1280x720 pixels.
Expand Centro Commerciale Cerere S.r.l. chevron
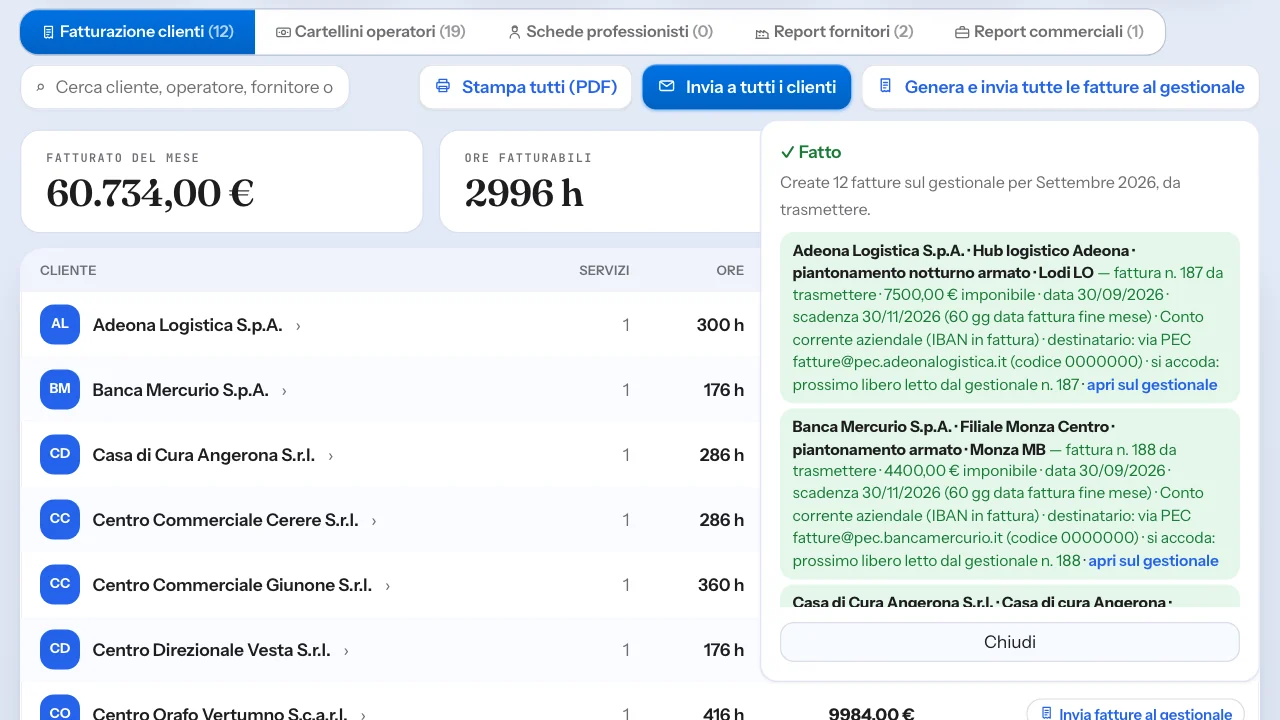pyautogui.click(x=374, y=521)
